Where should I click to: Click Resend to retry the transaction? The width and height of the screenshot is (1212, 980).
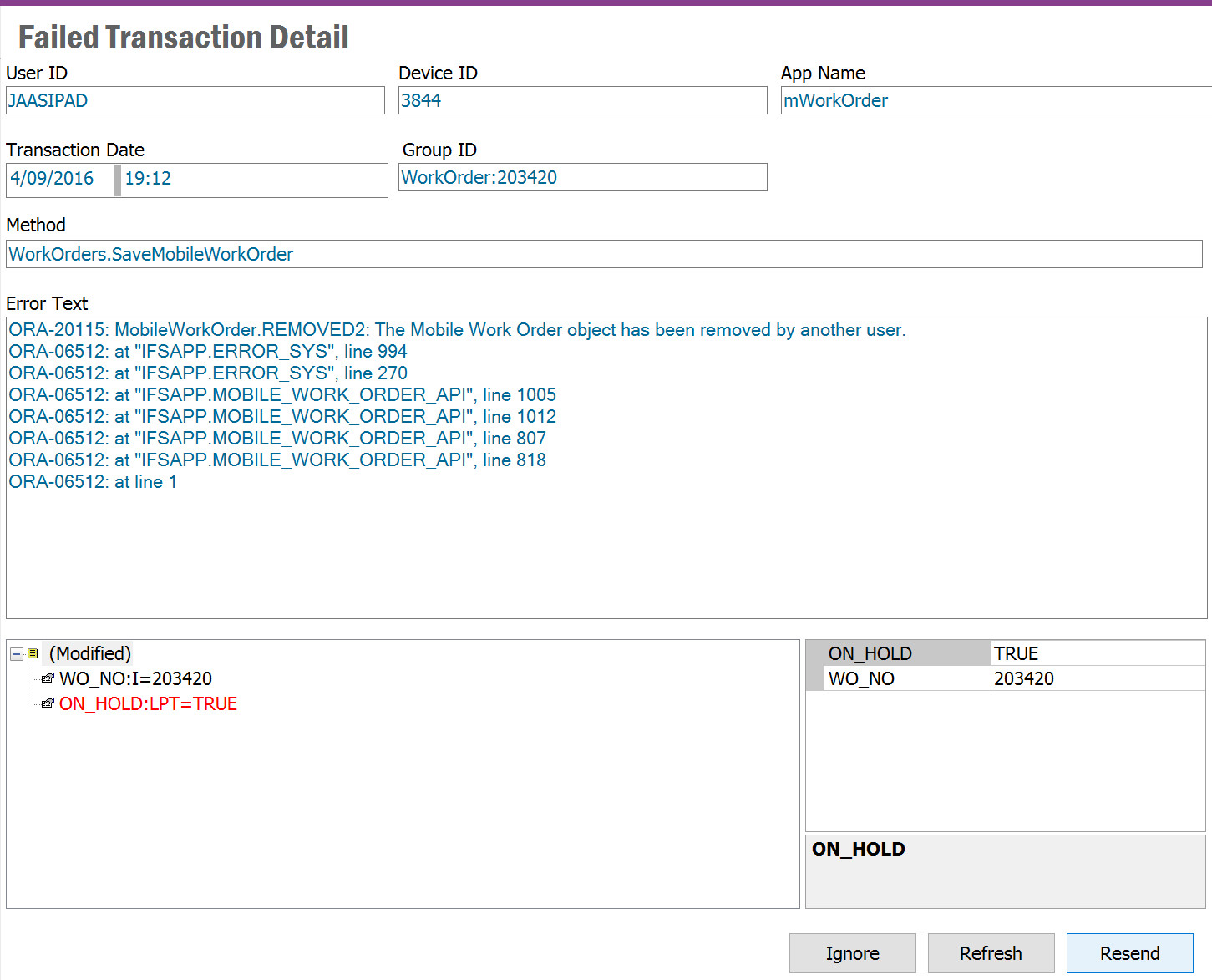1129,953
